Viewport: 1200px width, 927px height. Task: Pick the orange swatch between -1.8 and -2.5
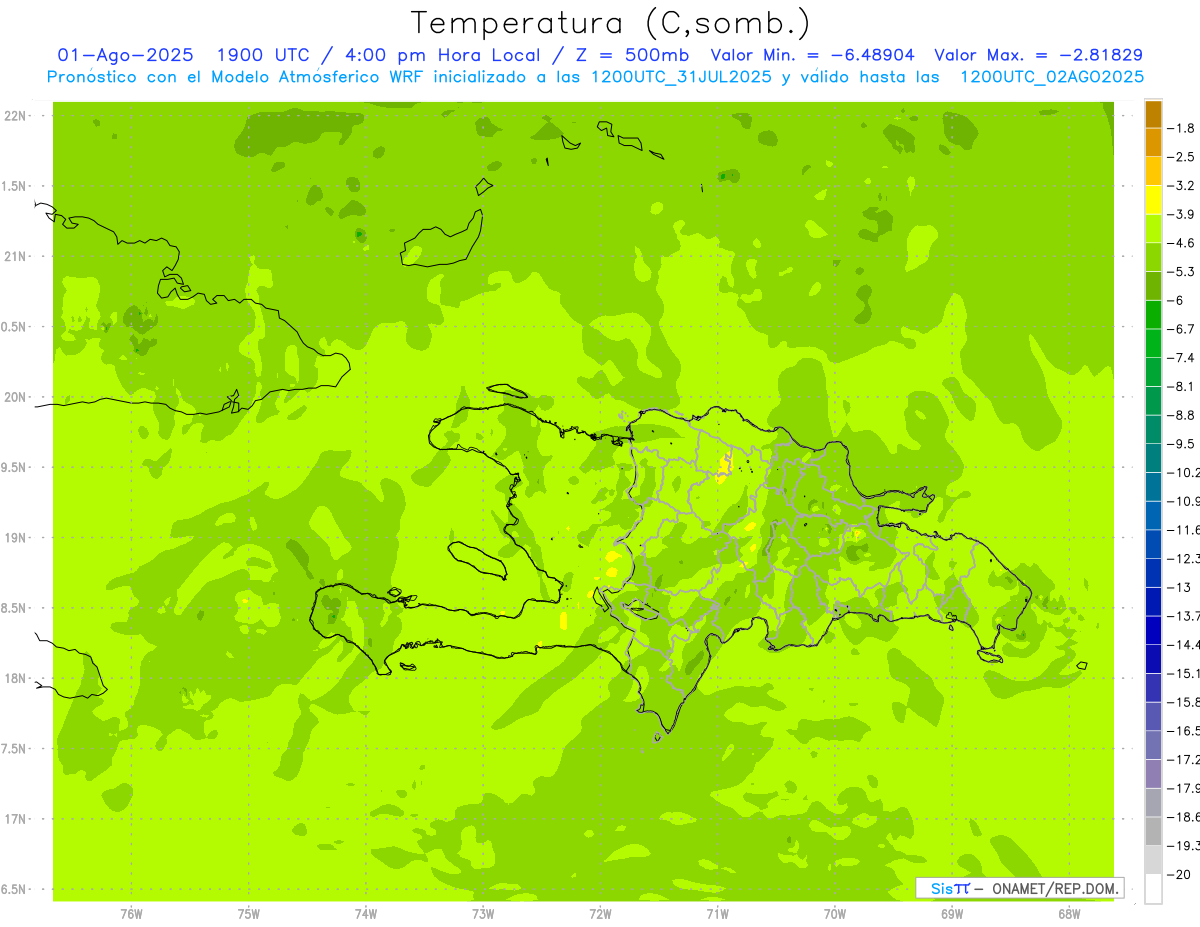(1153, 143)
